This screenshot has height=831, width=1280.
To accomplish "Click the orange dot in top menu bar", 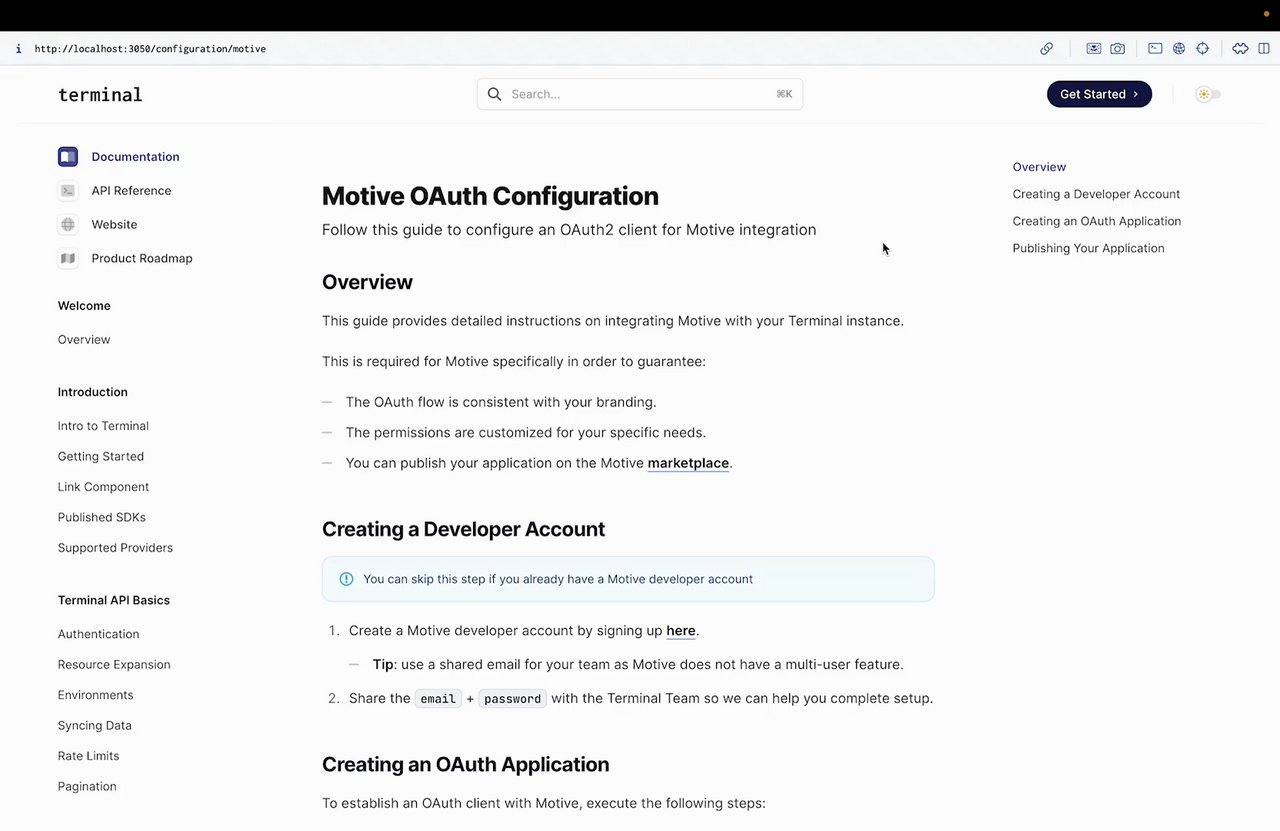I will tap(1266, 14).
